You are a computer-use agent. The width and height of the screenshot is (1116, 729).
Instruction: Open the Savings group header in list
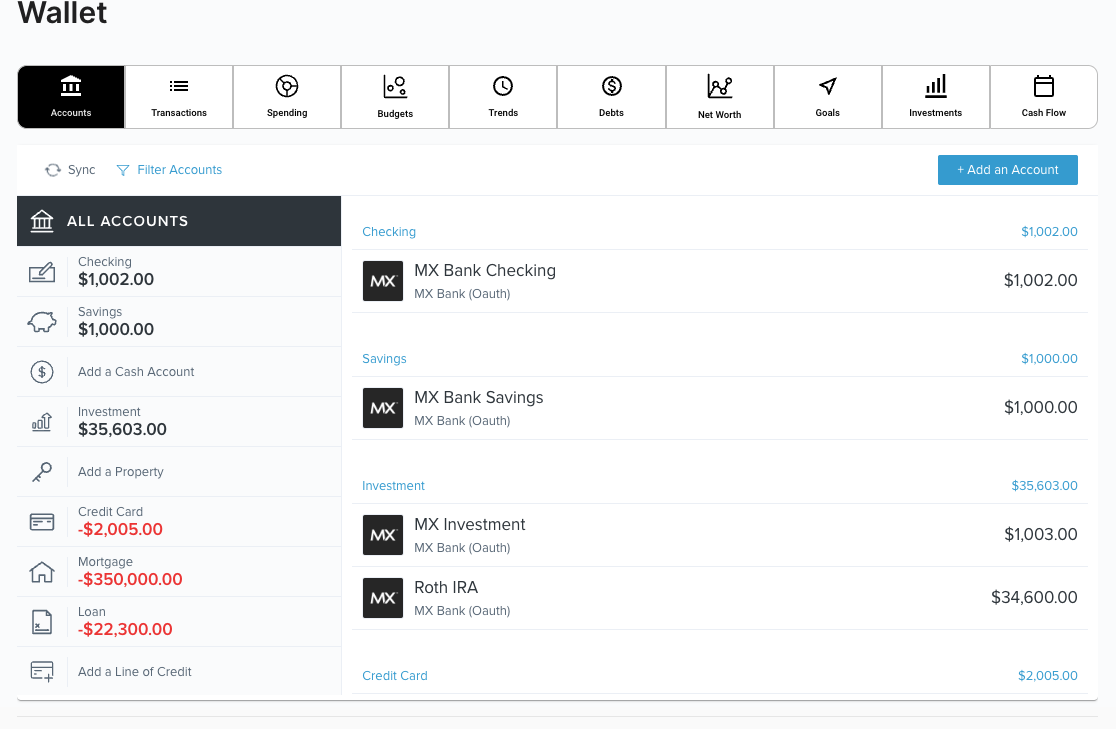click(384, 359)
